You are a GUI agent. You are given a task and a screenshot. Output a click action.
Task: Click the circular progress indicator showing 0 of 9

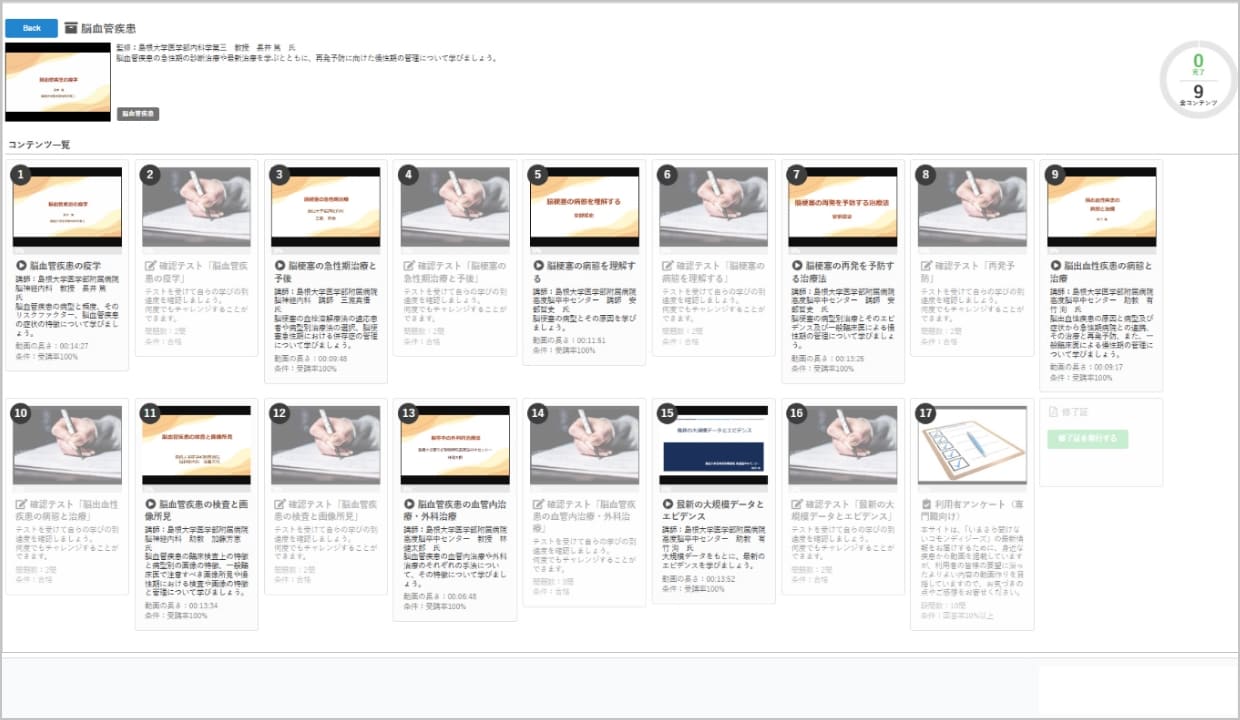1198,79
